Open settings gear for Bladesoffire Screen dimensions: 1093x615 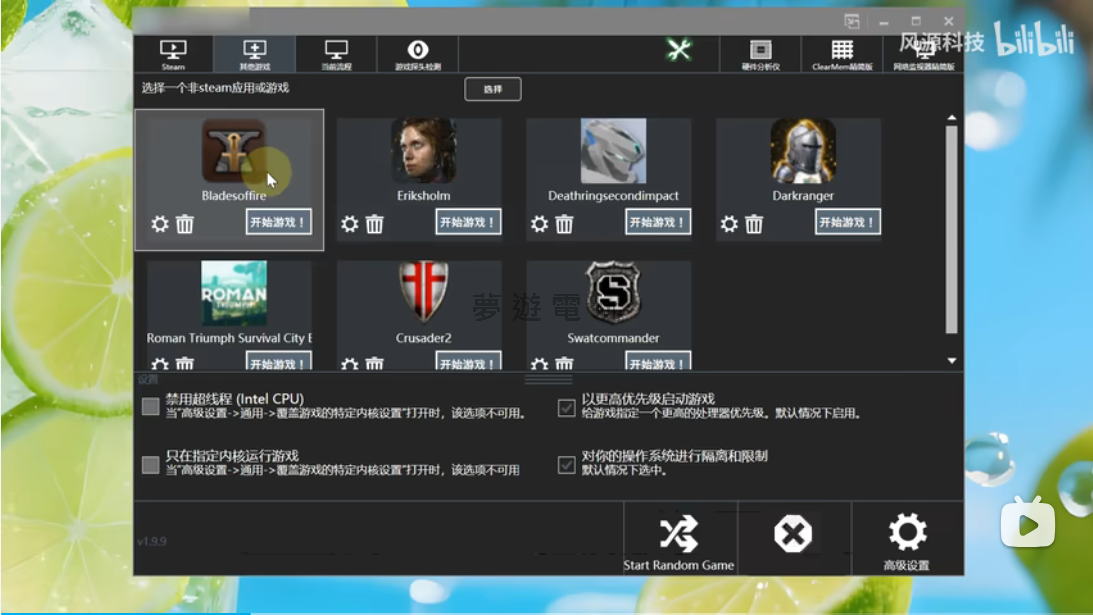click(160, 224)
